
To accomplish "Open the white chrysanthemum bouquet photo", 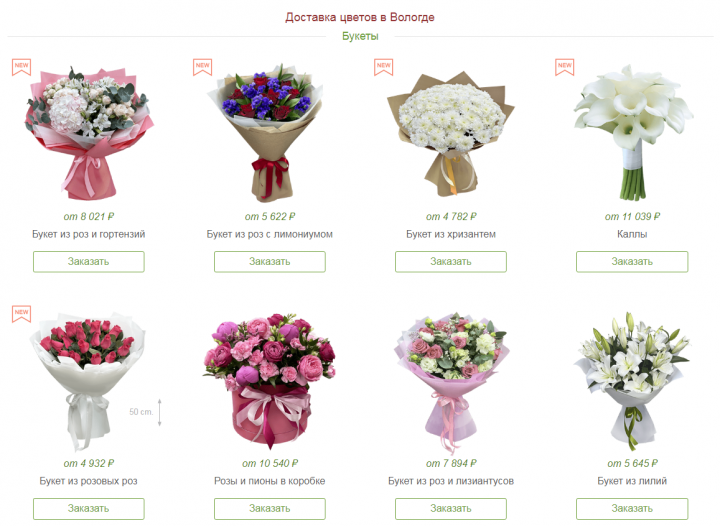I will [x=450, y=134].
